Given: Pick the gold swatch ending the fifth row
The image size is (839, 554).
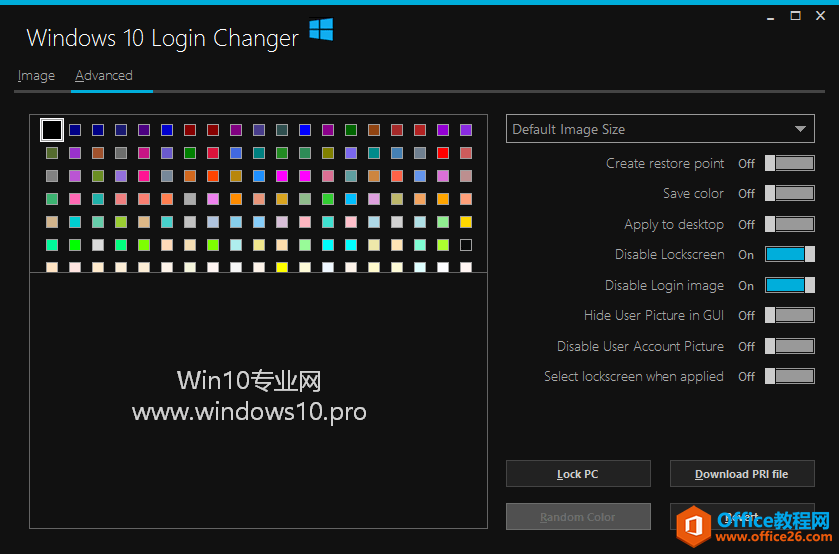Looking at the screenshot, I should coord(466,222).
